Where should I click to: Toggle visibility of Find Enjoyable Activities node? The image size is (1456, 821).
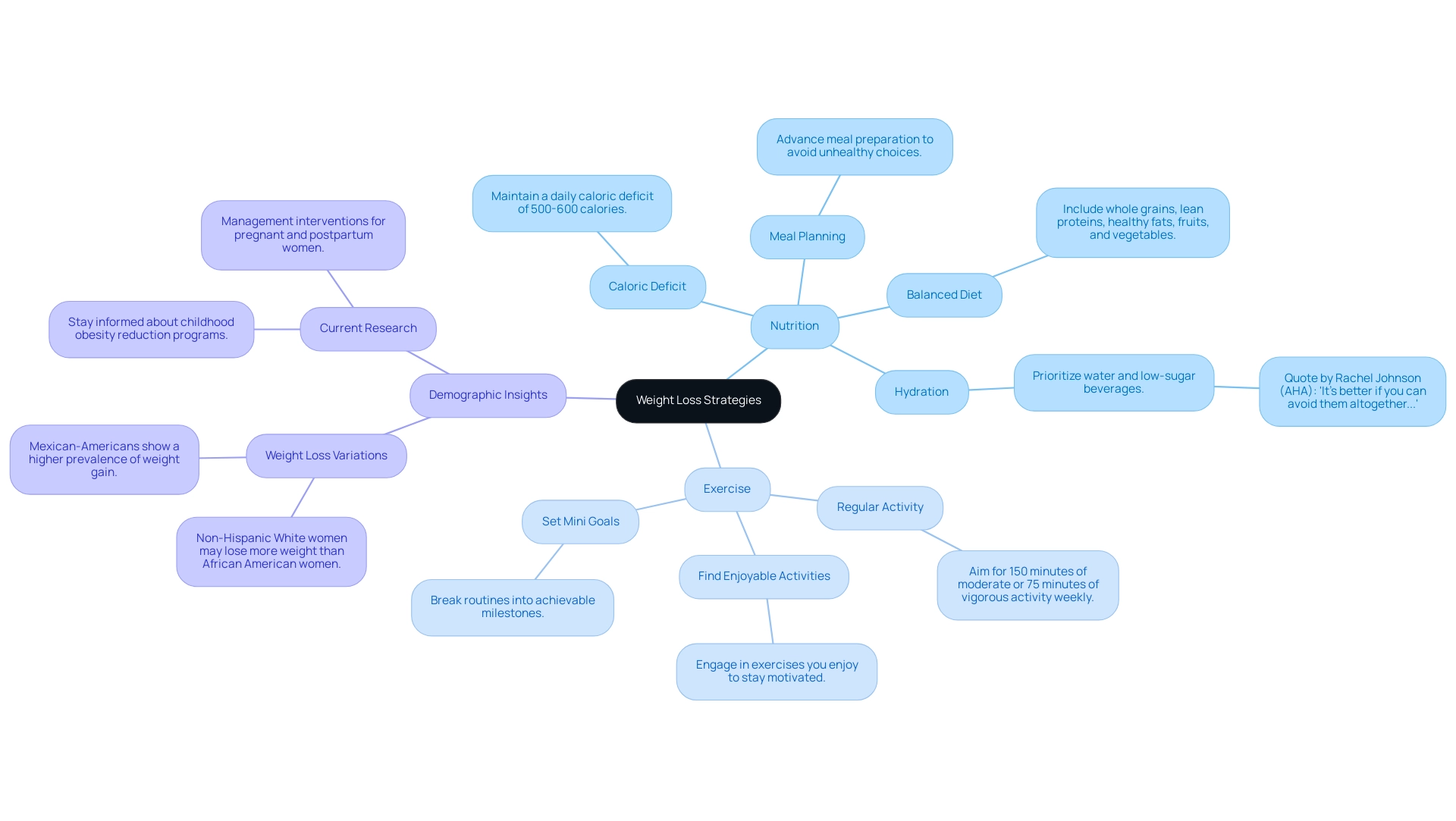[762, 576]
